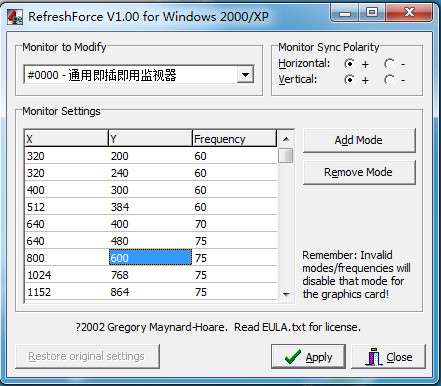441x386 pixels.
Task: Click frequency 75 in the 1024x768 row
Action: point(235,275)
